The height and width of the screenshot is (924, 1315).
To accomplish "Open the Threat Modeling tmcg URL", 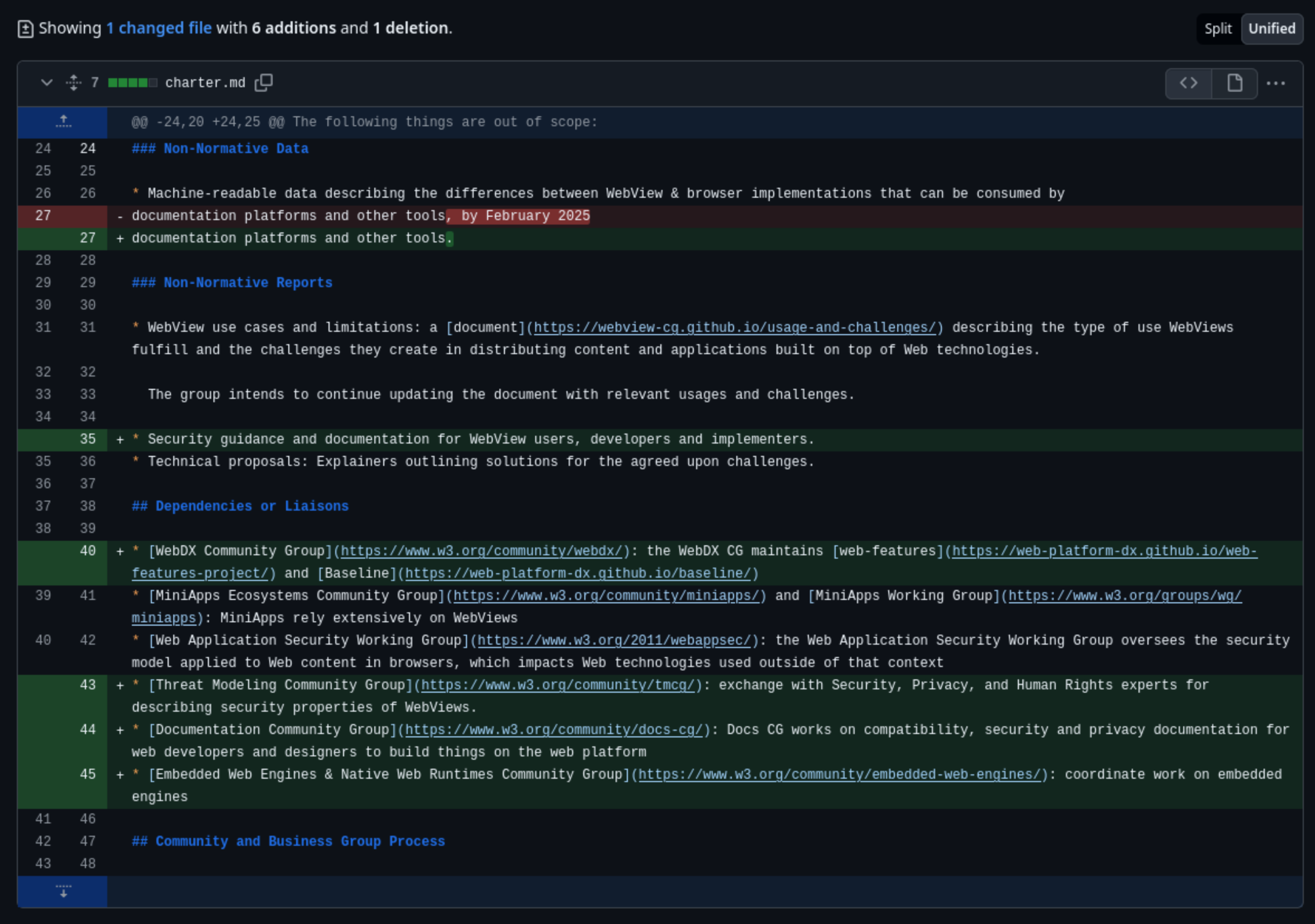I will pos(558,685).
